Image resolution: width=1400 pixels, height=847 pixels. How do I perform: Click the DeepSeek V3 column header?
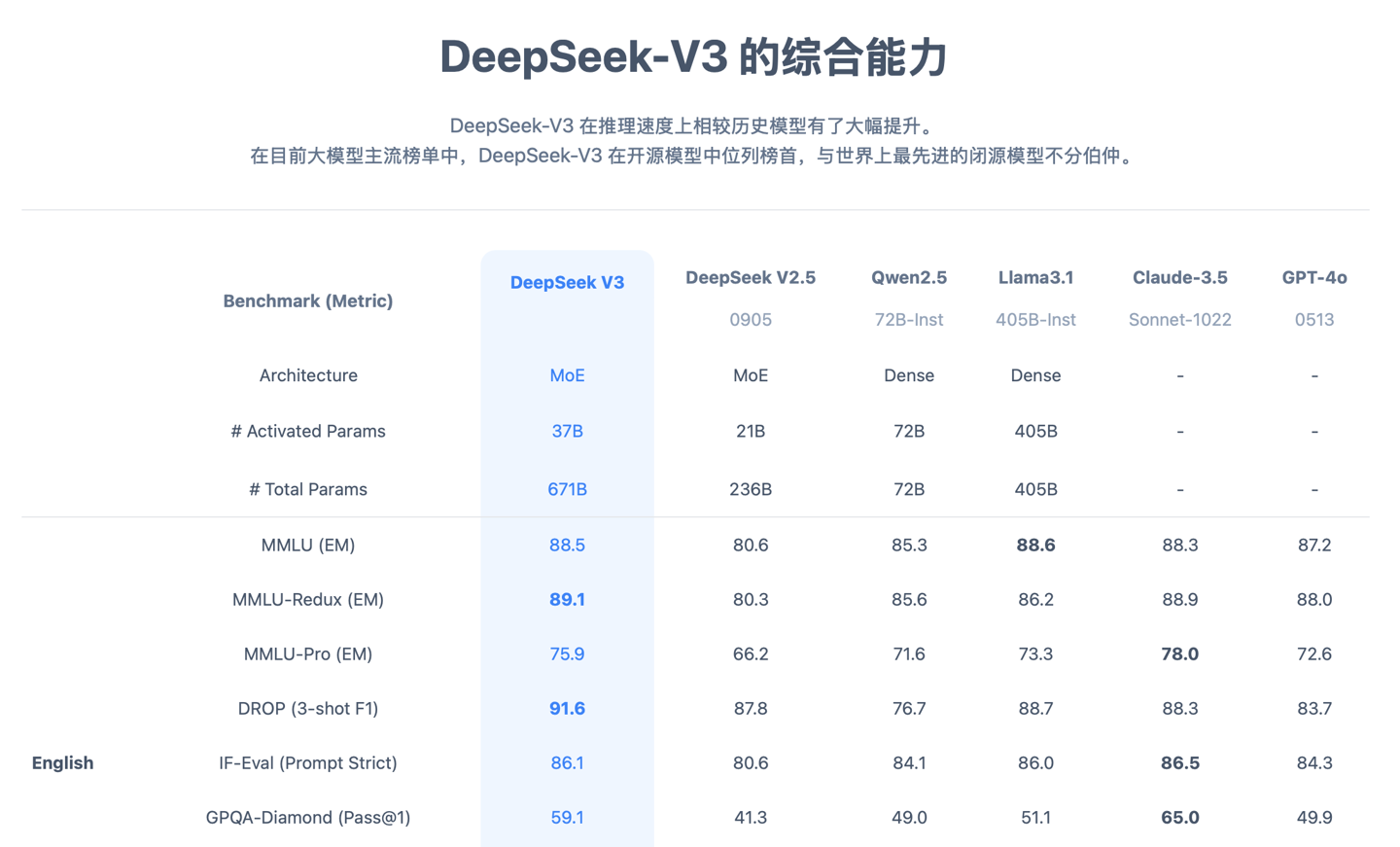point(567,283)
